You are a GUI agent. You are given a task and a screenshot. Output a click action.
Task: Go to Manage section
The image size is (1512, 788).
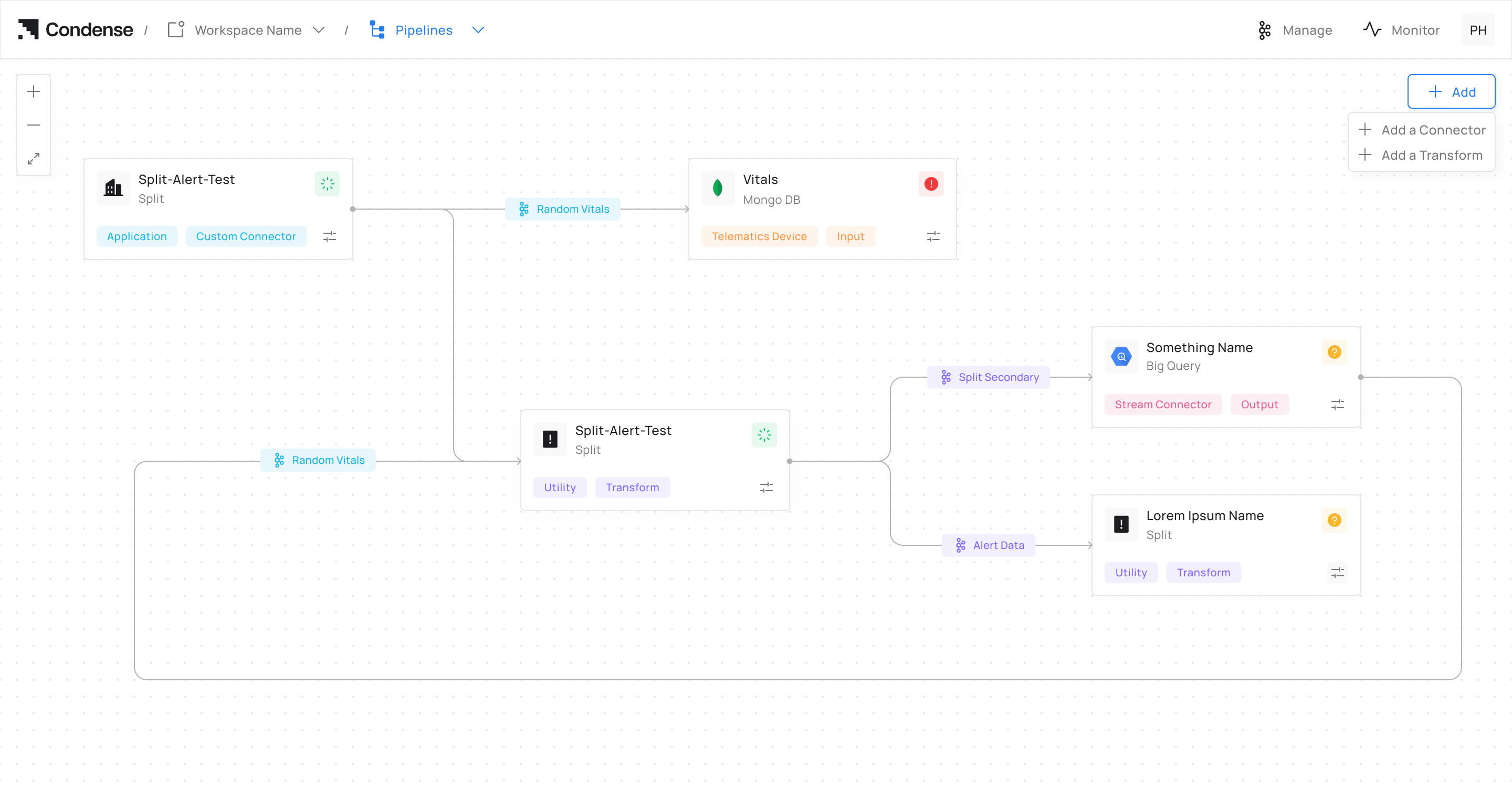[1295, 30]
